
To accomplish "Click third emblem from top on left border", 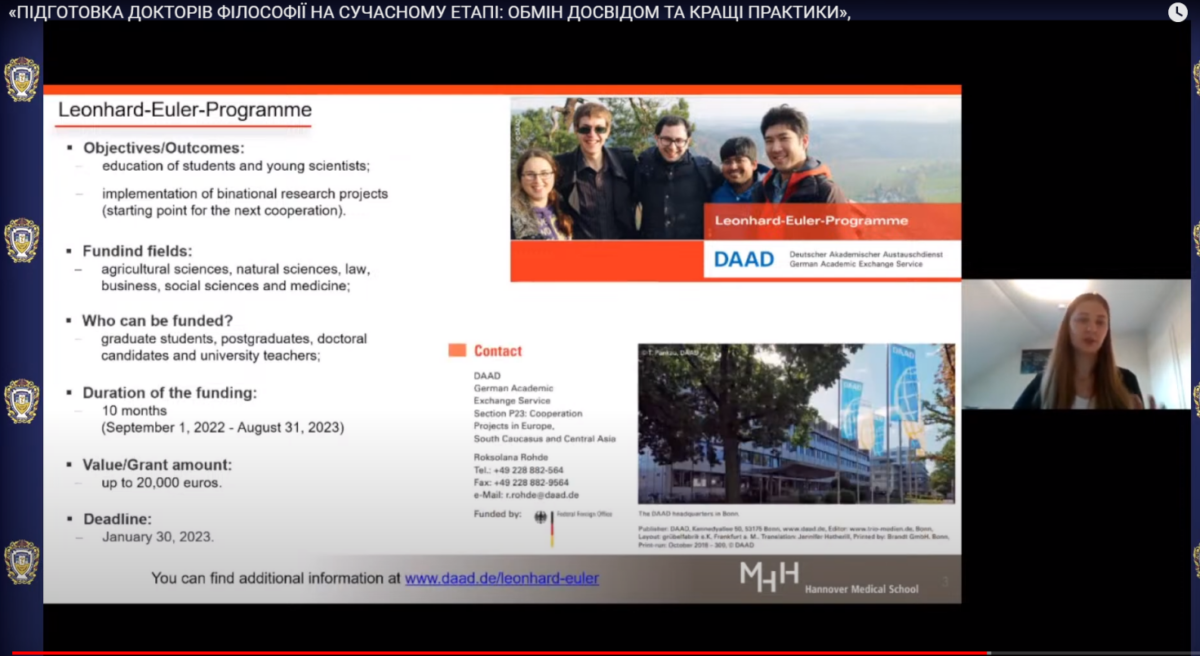I will coord(22,401).
